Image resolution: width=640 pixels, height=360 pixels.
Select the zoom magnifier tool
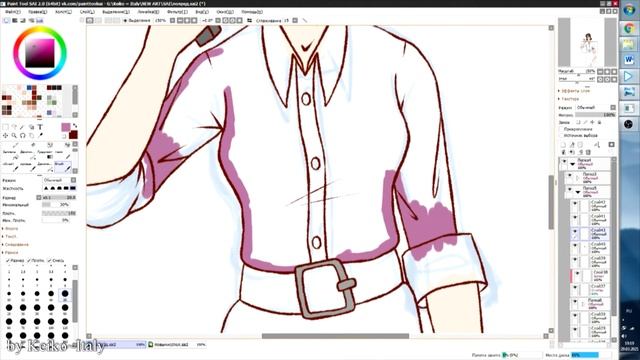[14, 135]
